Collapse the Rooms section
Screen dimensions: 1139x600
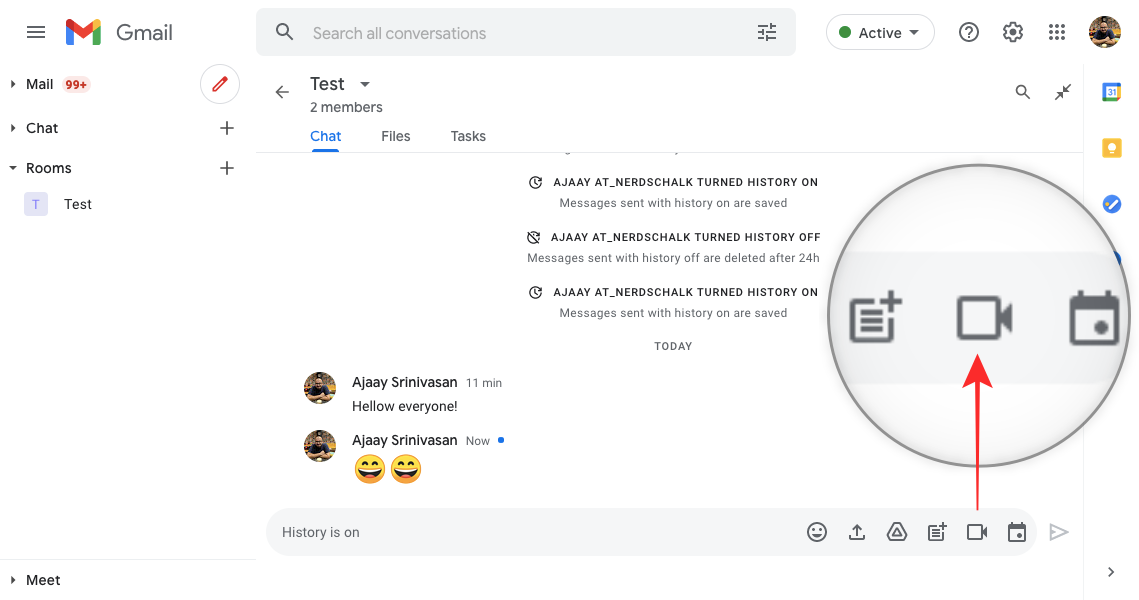pyautogui.click(x=13, y=168)
